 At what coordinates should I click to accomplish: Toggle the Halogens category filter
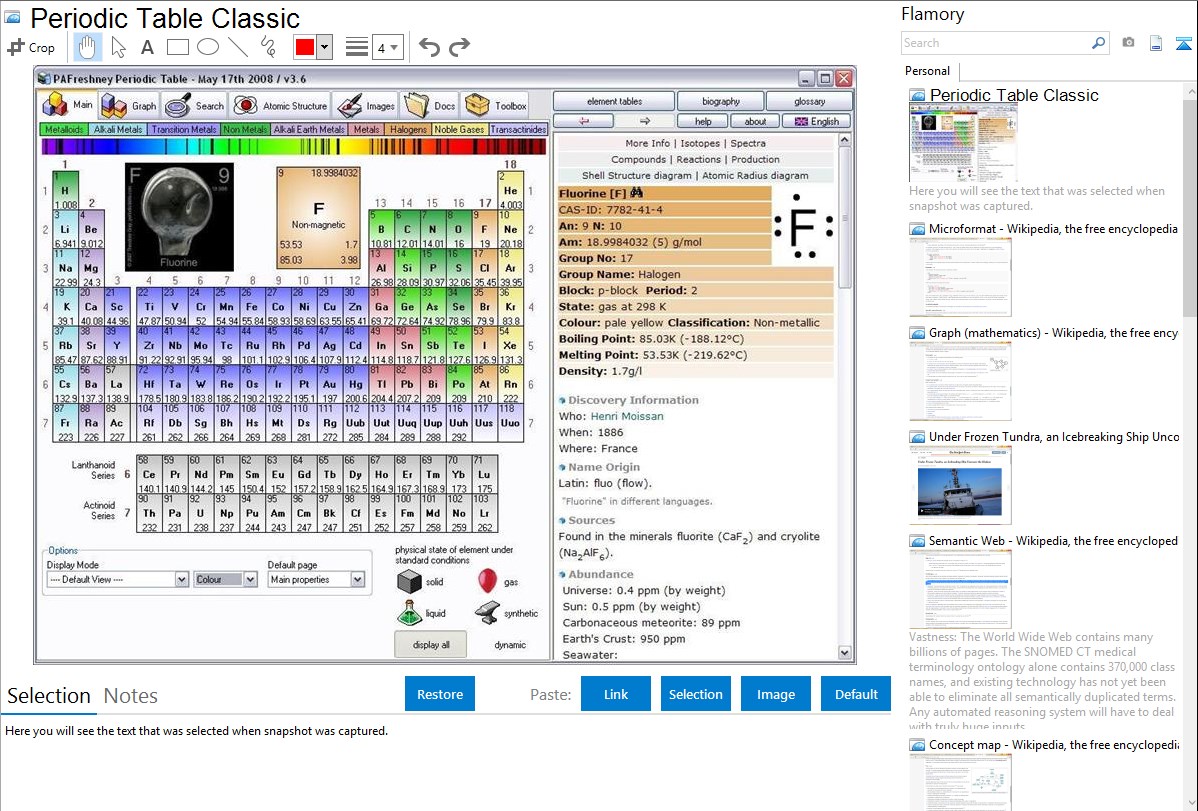(x=408, y=129)
